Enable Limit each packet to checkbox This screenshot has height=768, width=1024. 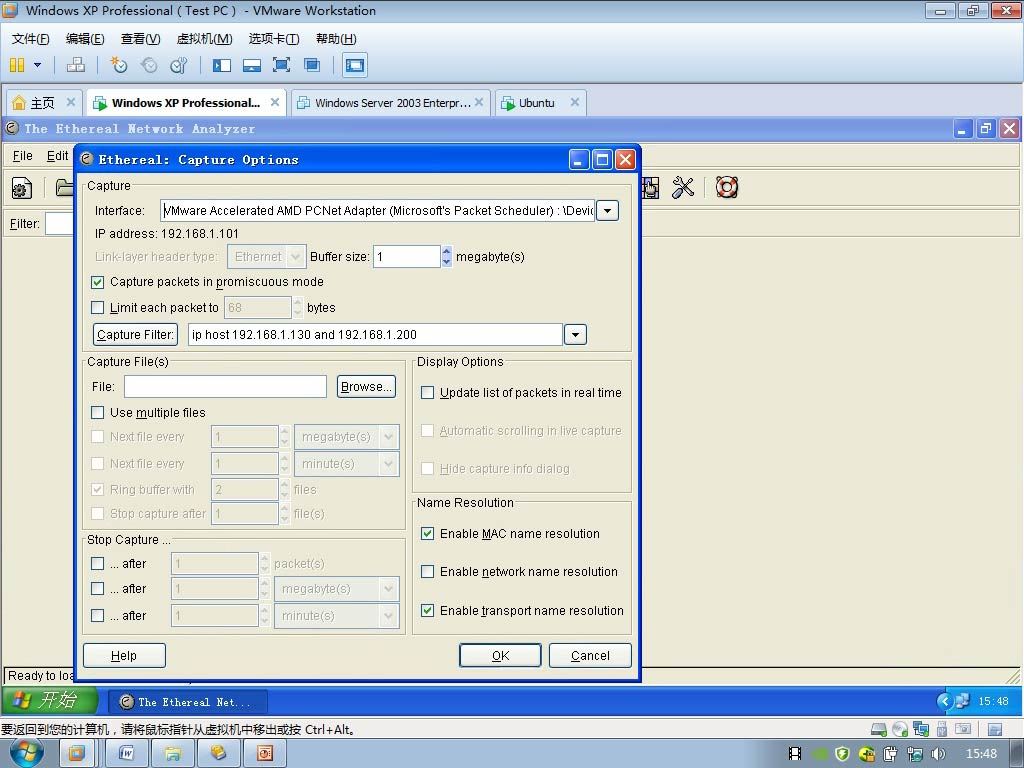97,308
